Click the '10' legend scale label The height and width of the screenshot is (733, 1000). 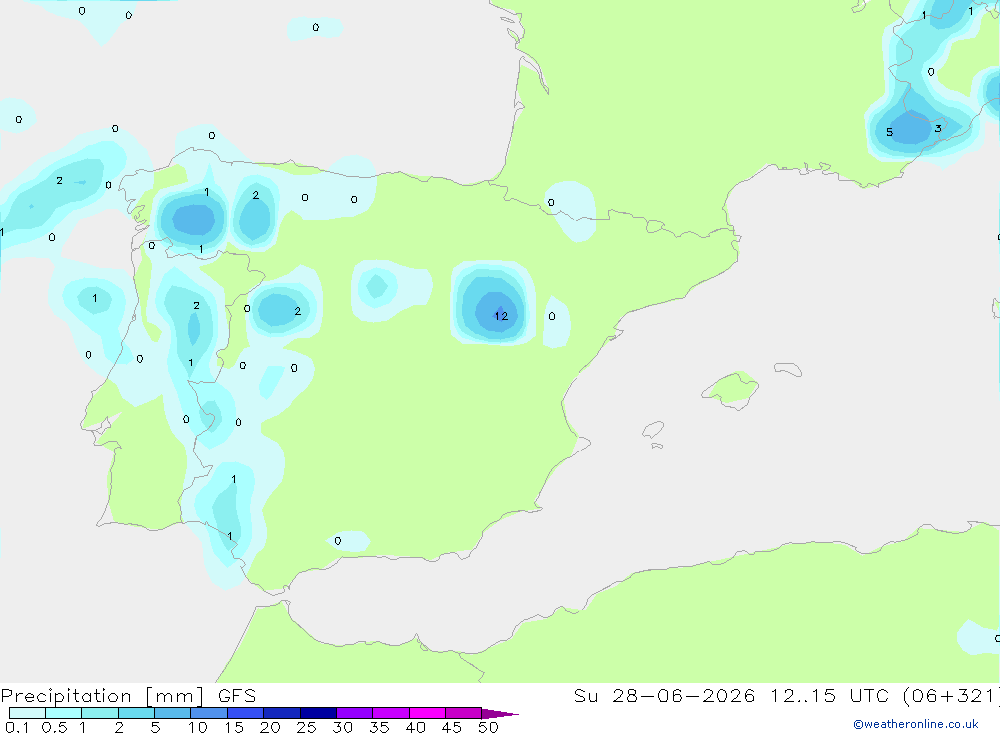point(198,727)
